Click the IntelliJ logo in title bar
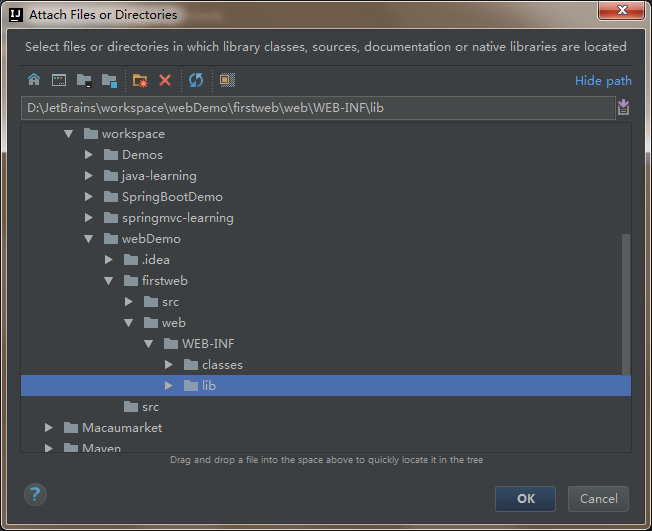This screenshot has width=652, height=531. pos(16,15)
